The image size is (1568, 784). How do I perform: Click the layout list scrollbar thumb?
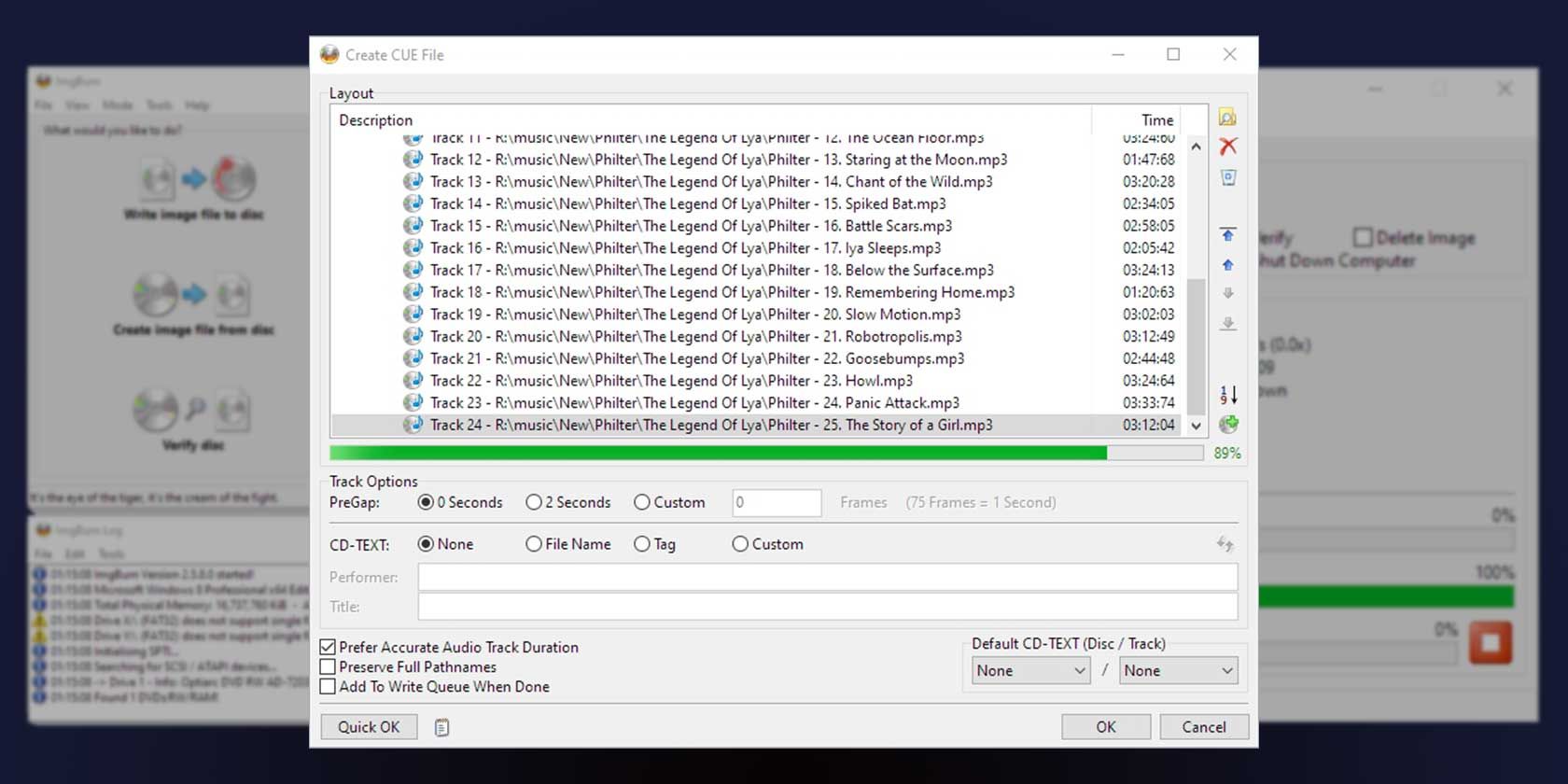1196,345
